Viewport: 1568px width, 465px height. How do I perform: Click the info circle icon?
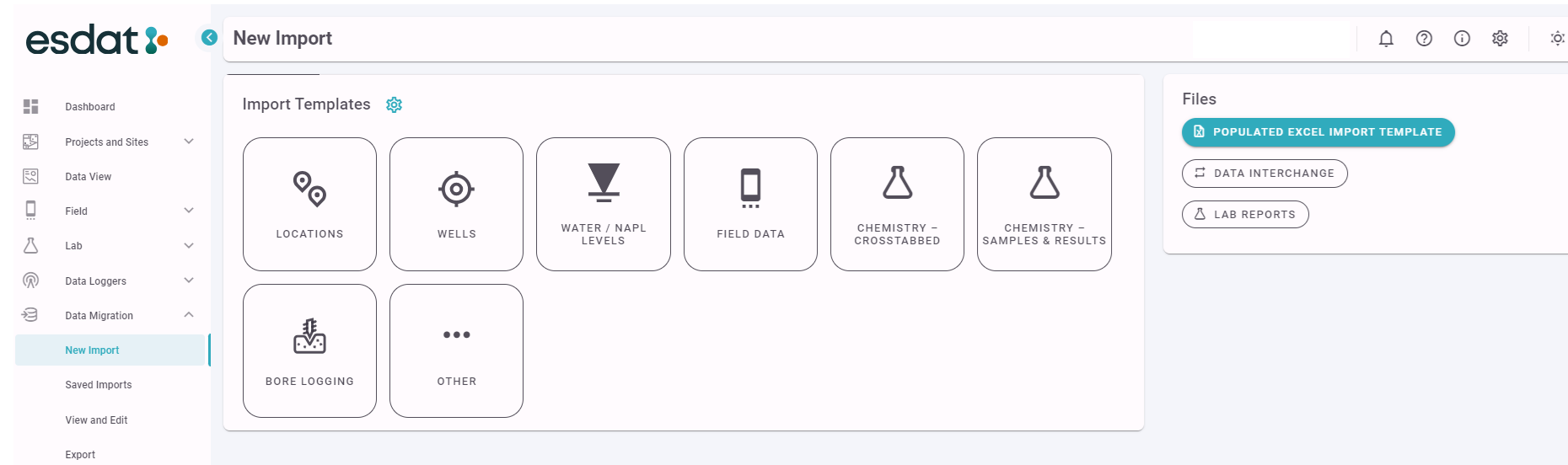(1462, 39)
